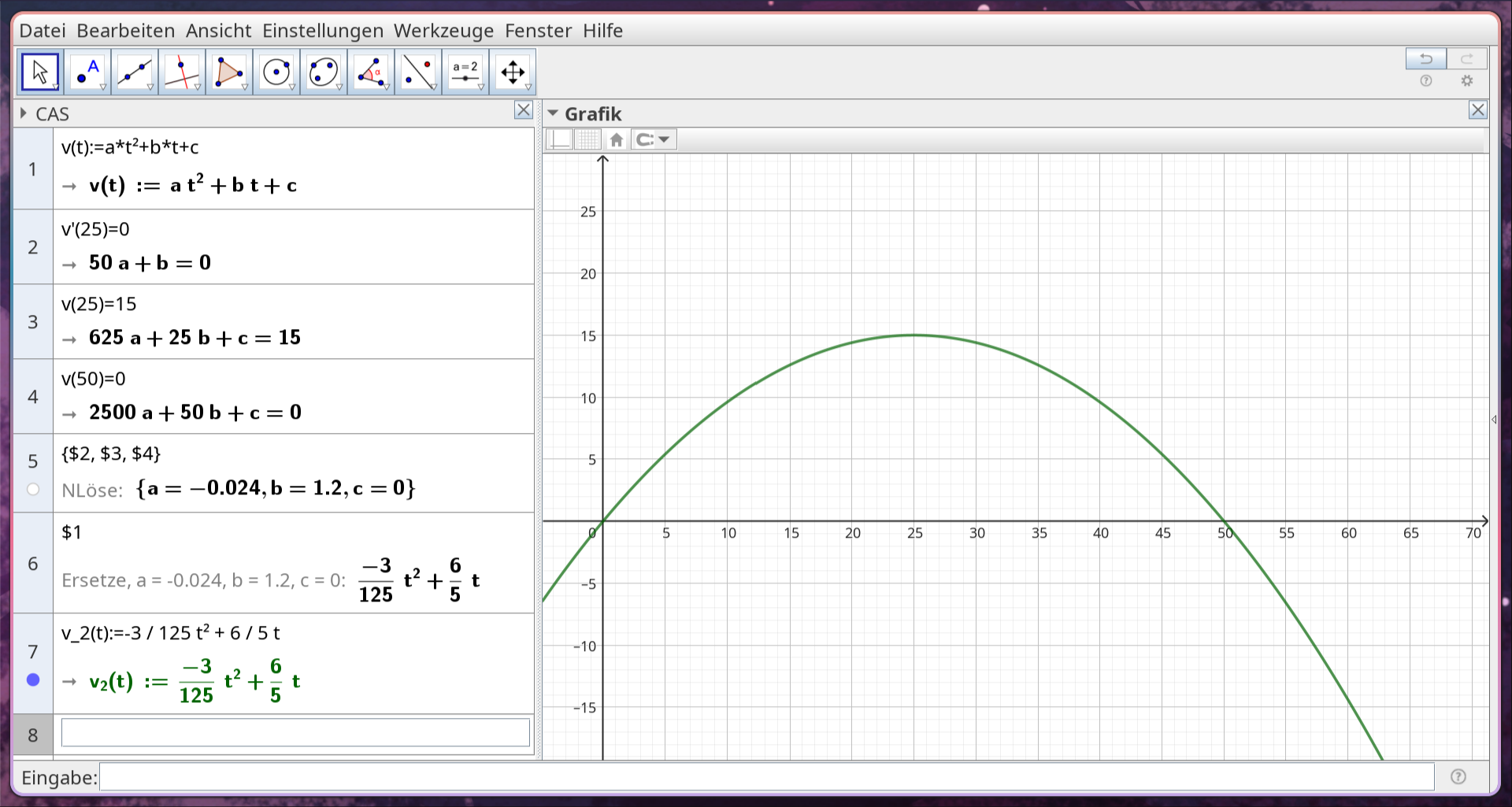
Task: Click the side panel expand arrow at right edge
Action: click(1494, 420)
